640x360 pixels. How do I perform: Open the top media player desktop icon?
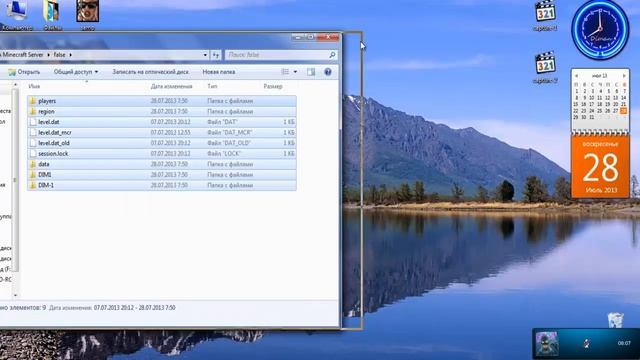click(545, 15)
